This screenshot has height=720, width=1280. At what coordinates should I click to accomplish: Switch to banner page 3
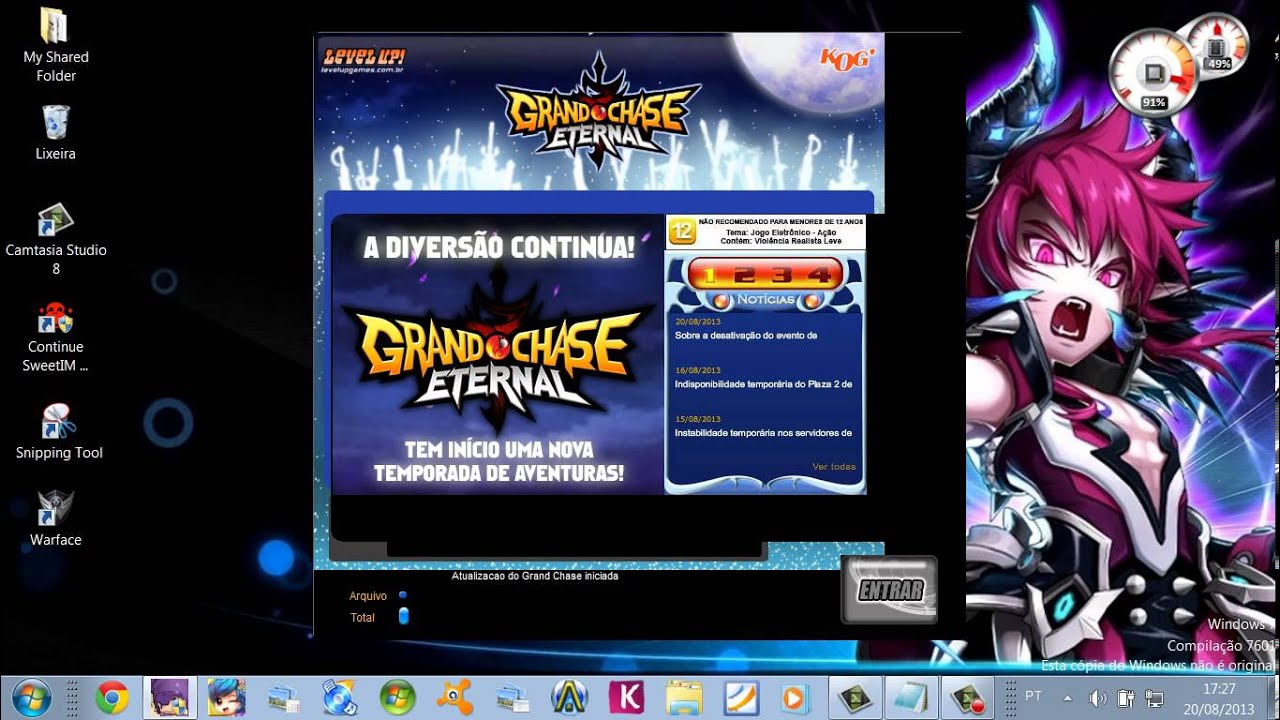pyautogui.click(x=782, y=275)
